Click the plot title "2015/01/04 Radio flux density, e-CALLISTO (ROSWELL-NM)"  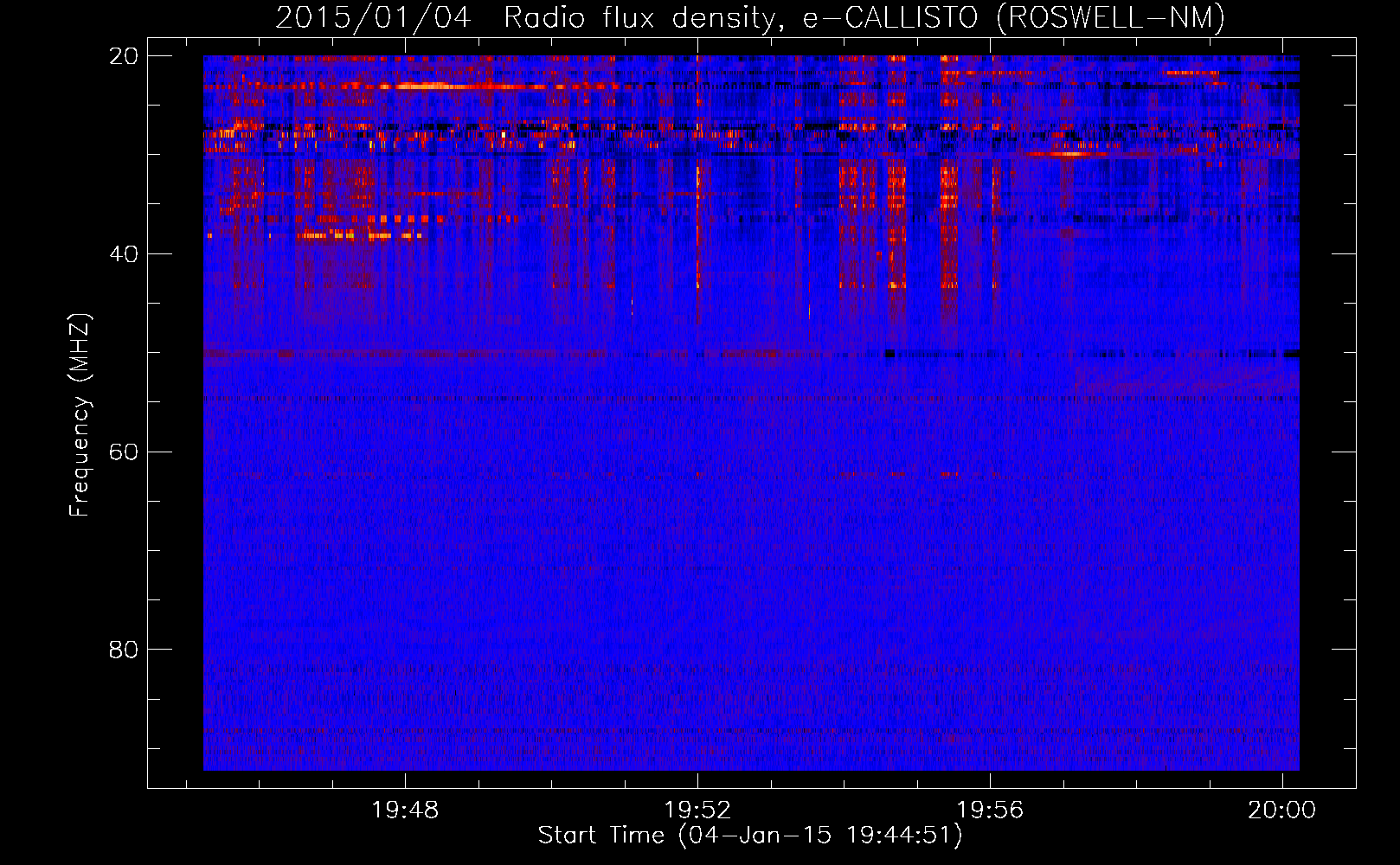[x=750, y=17]
